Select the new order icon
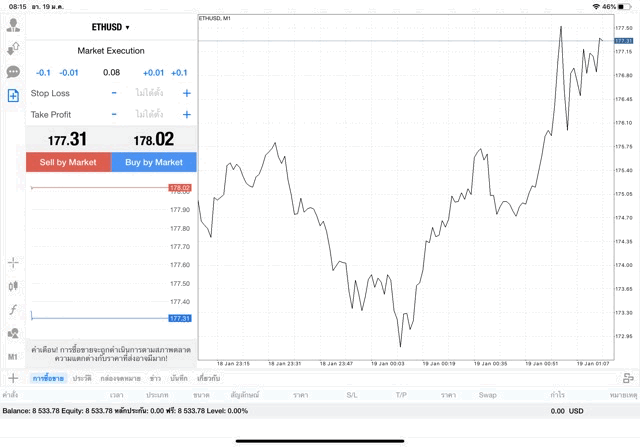 point(13,96)
